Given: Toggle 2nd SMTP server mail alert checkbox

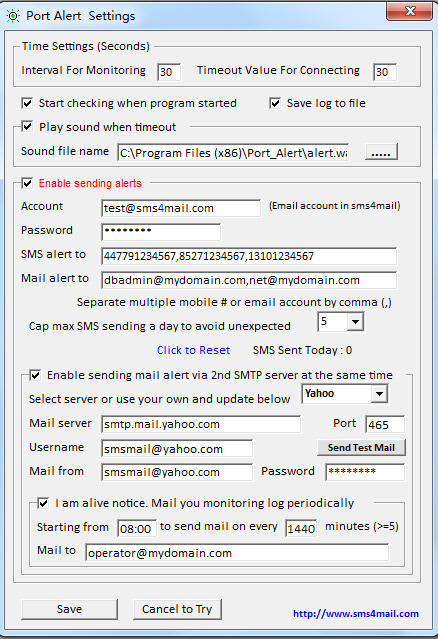Looking at the screenshot, I should point(35,375).
